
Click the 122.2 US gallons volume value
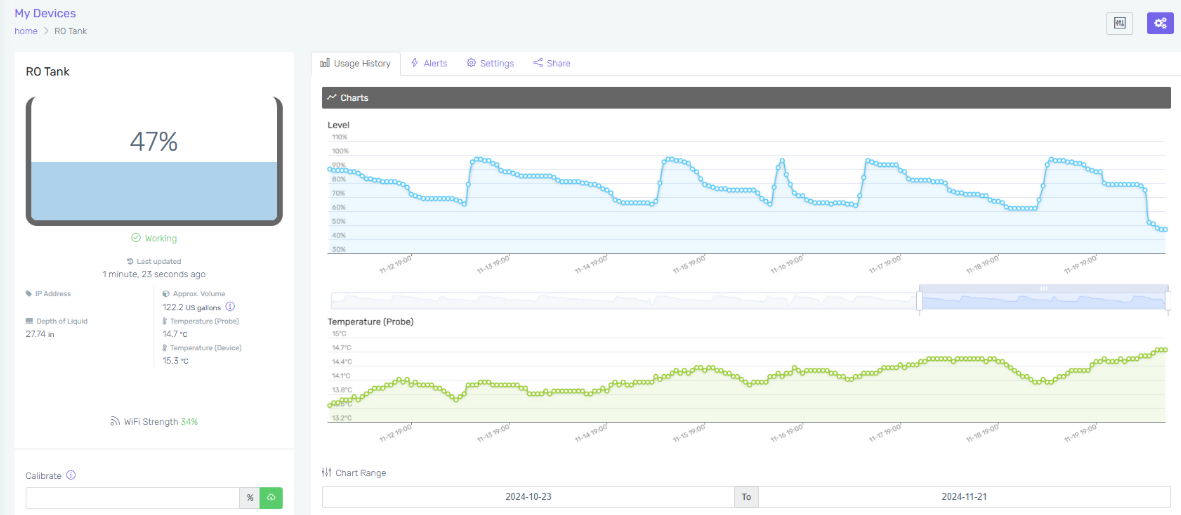(x=193, y=306)
